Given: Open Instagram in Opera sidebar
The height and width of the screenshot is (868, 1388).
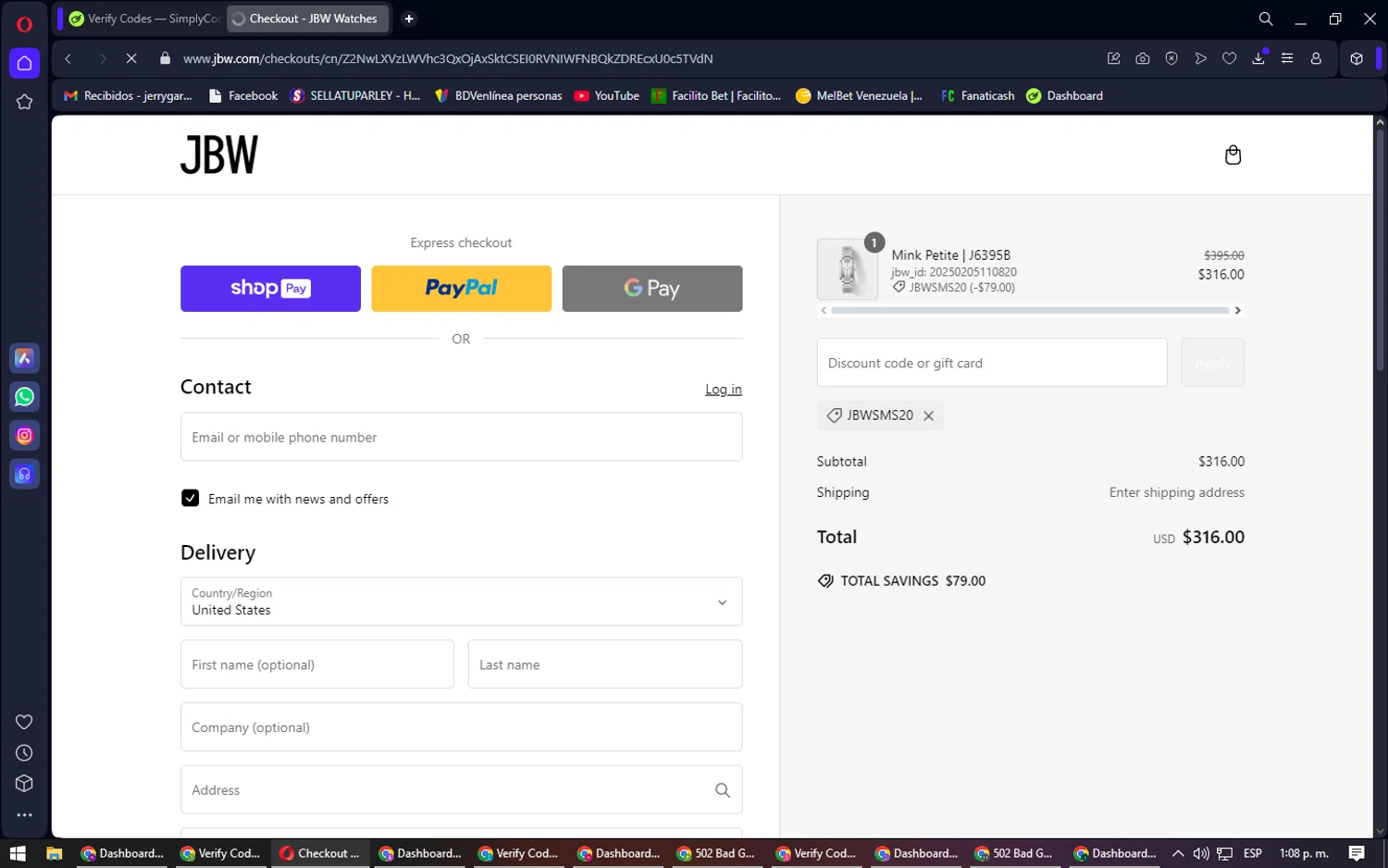Looking at the screenshot, I should (x=25, y=435).
